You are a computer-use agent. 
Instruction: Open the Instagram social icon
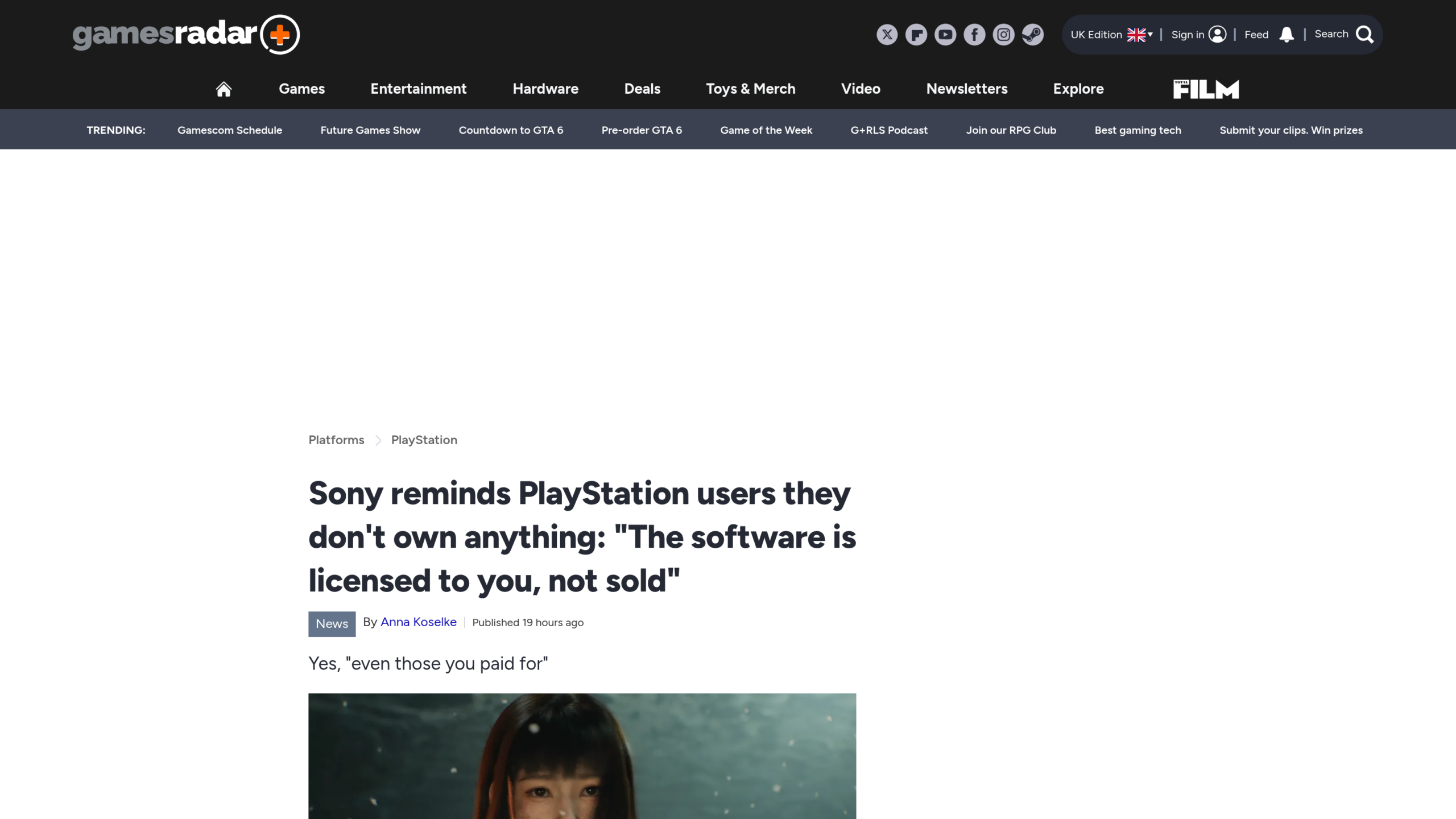point(1003,35)
